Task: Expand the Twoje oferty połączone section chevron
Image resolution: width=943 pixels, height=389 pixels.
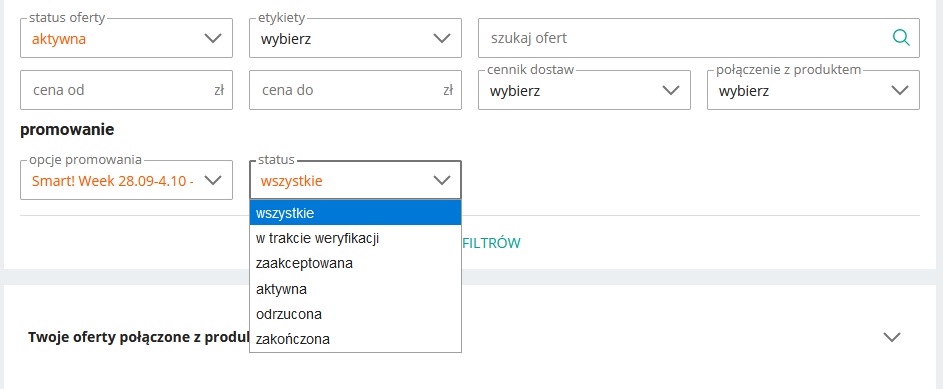Action: click(x=892, y=337)
